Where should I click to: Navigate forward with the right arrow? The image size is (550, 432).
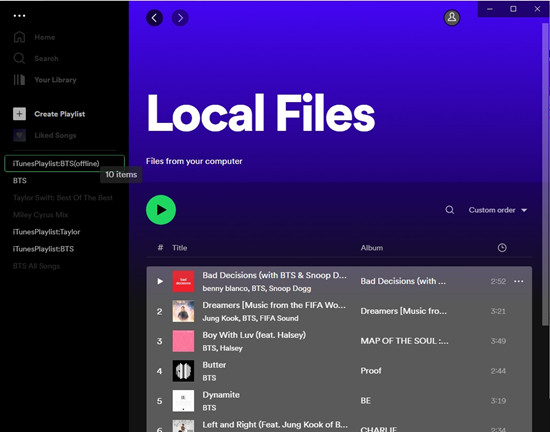[180, 18]
